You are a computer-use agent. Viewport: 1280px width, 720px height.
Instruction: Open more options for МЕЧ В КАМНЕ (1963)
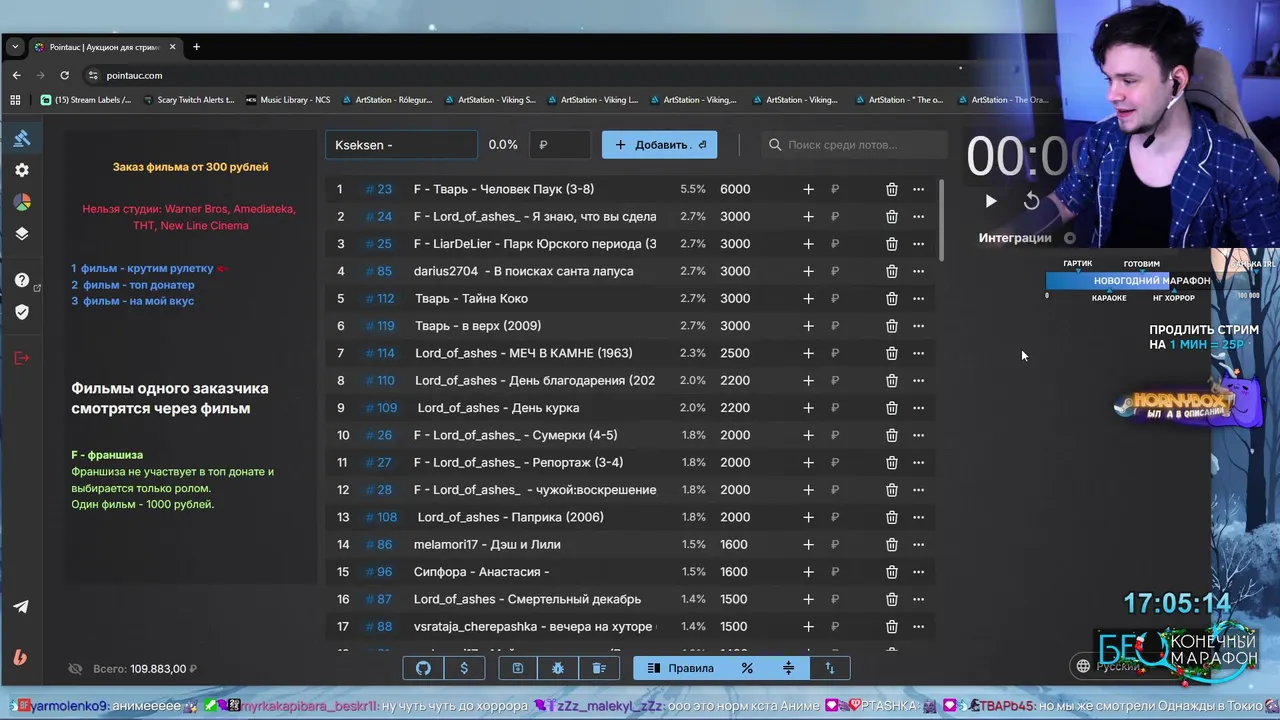tap(918, 353)
